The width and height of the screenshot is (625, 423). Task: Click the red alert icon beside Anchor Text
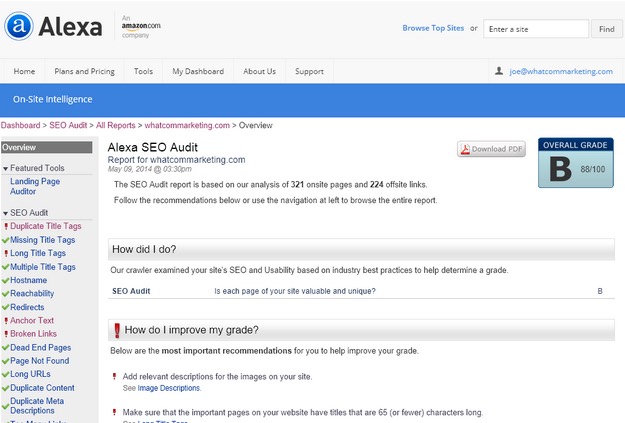6,321
